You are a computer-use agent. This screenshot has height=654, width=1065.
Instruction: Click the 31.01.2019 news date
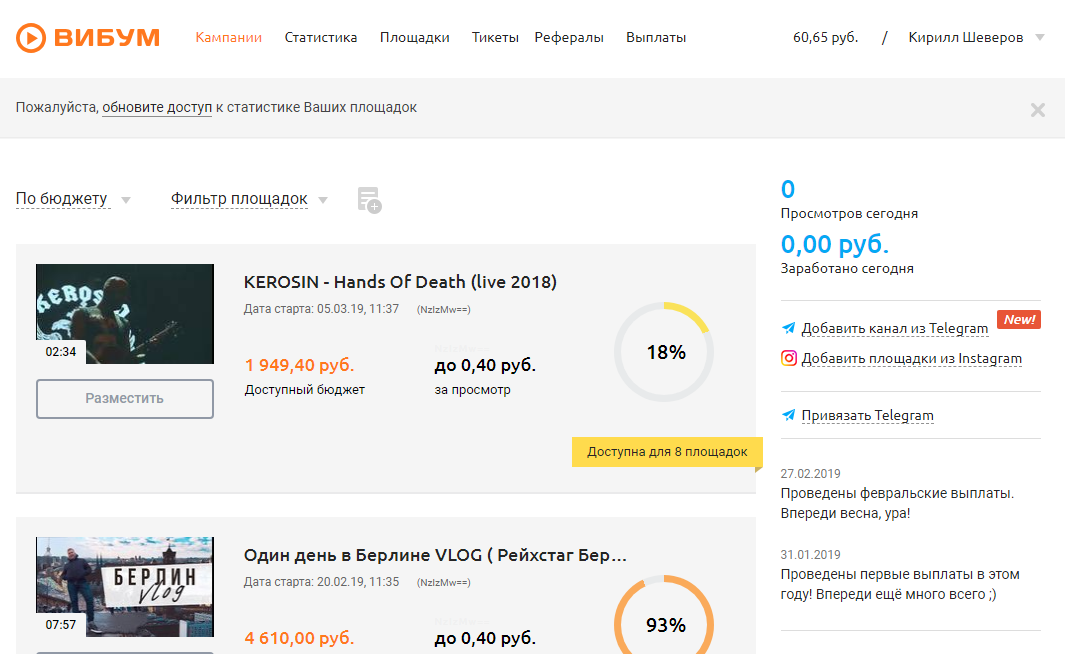coord(810,554)
